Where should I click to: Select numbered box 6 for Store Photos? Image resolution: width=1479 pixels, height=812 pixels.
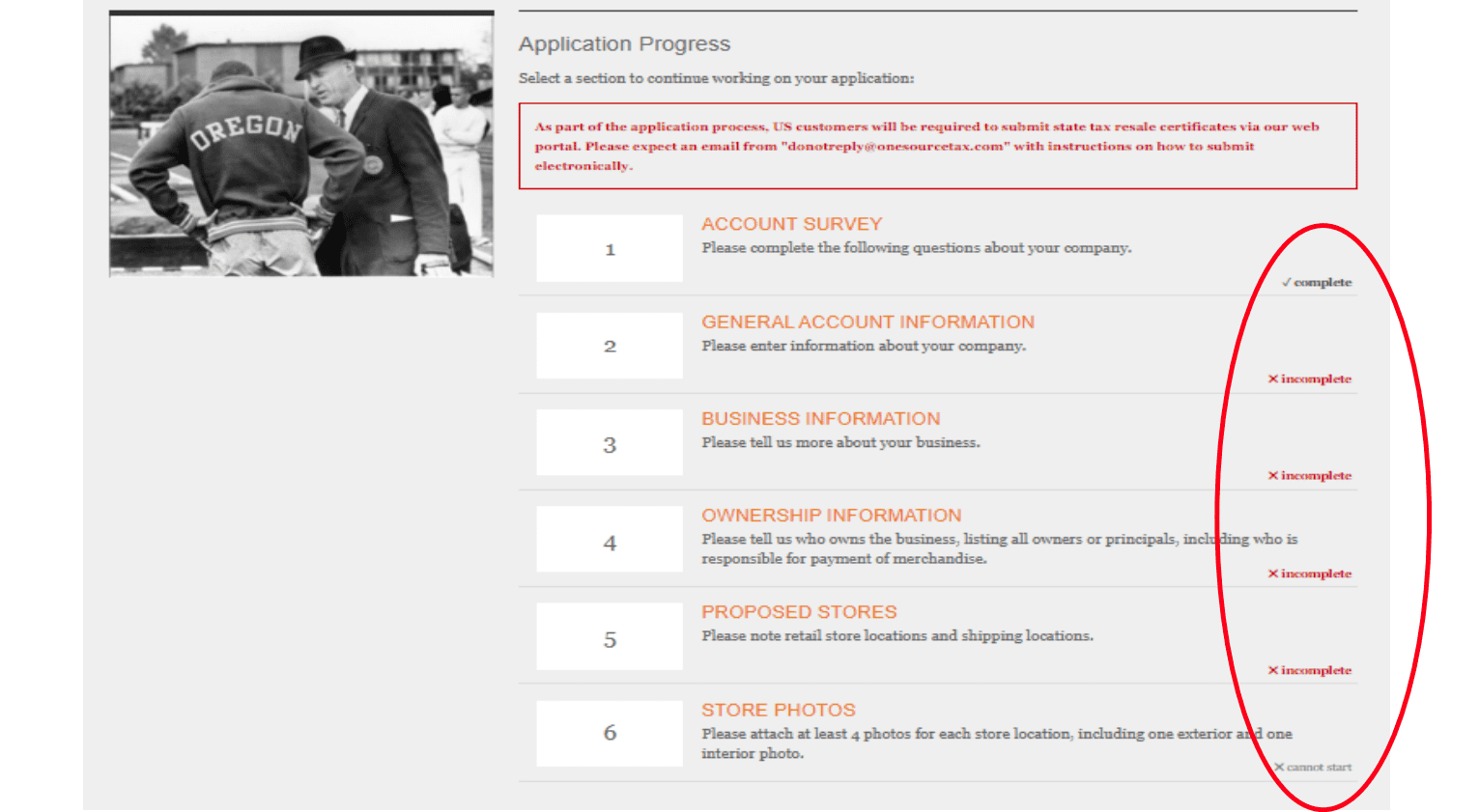click(x=609, y=733)
